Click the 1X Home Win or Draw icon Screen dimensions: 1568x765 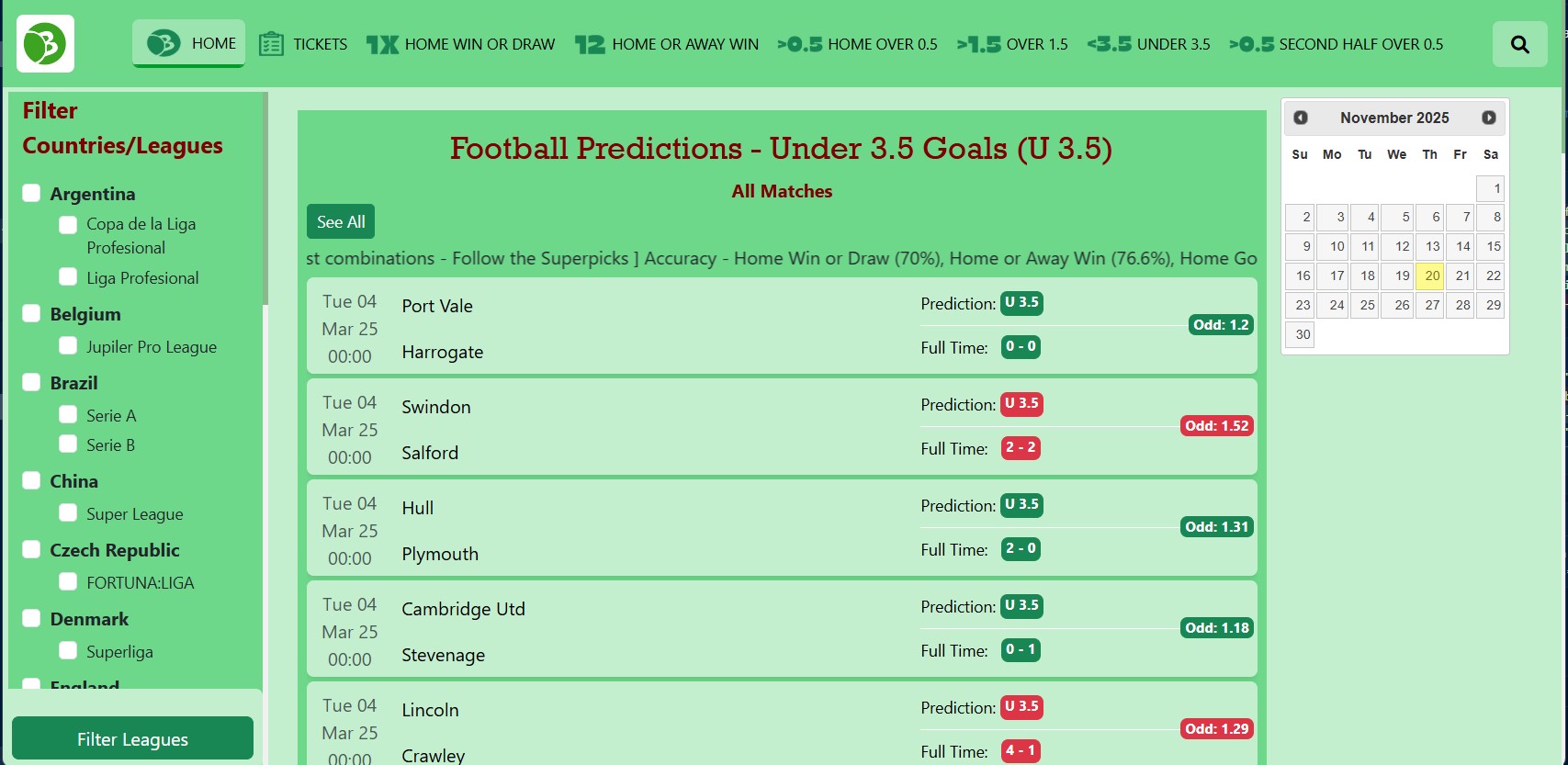coord(382,44)
